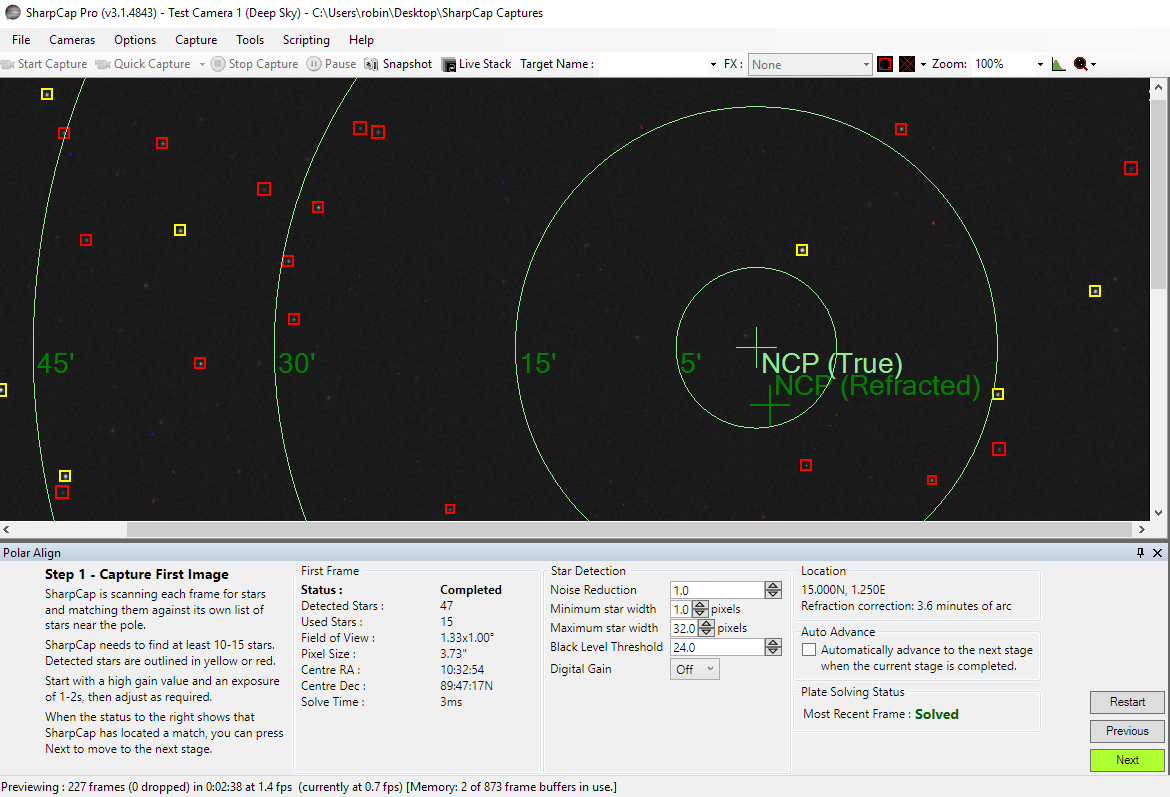
Task: Open the Options menu
Action: [135, 40]
